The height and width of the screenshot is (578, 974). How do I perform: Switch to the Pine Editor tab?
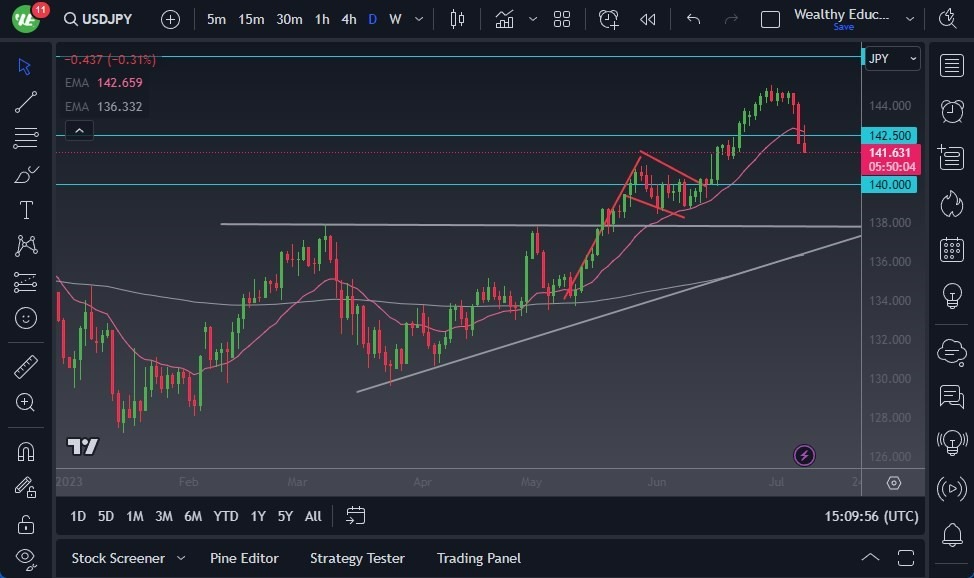[245, 558]
